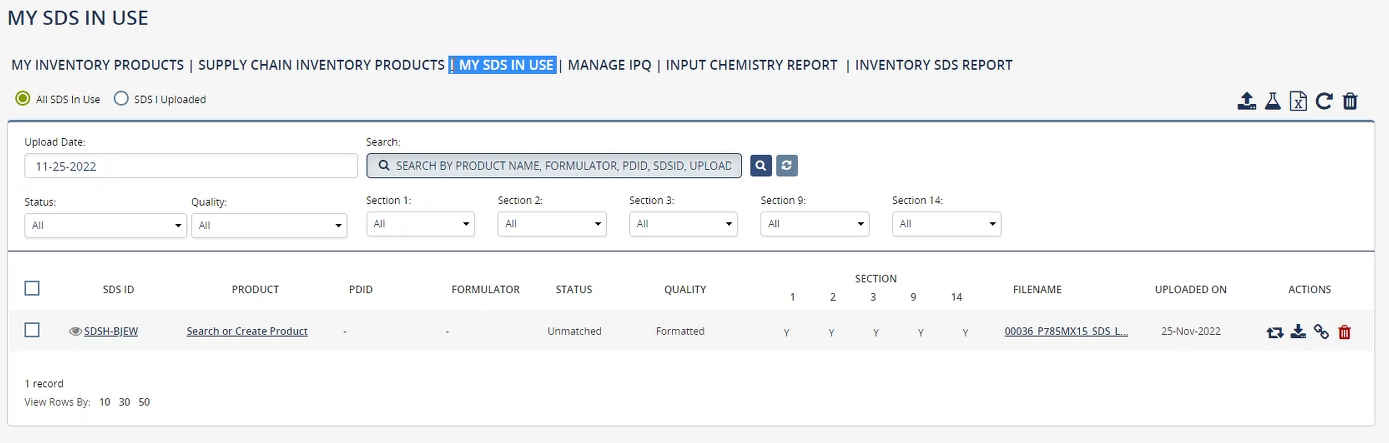The image size is (1389, 443).
Task: Tick the select-all checkbox in table header
Action: click(32, 288)
